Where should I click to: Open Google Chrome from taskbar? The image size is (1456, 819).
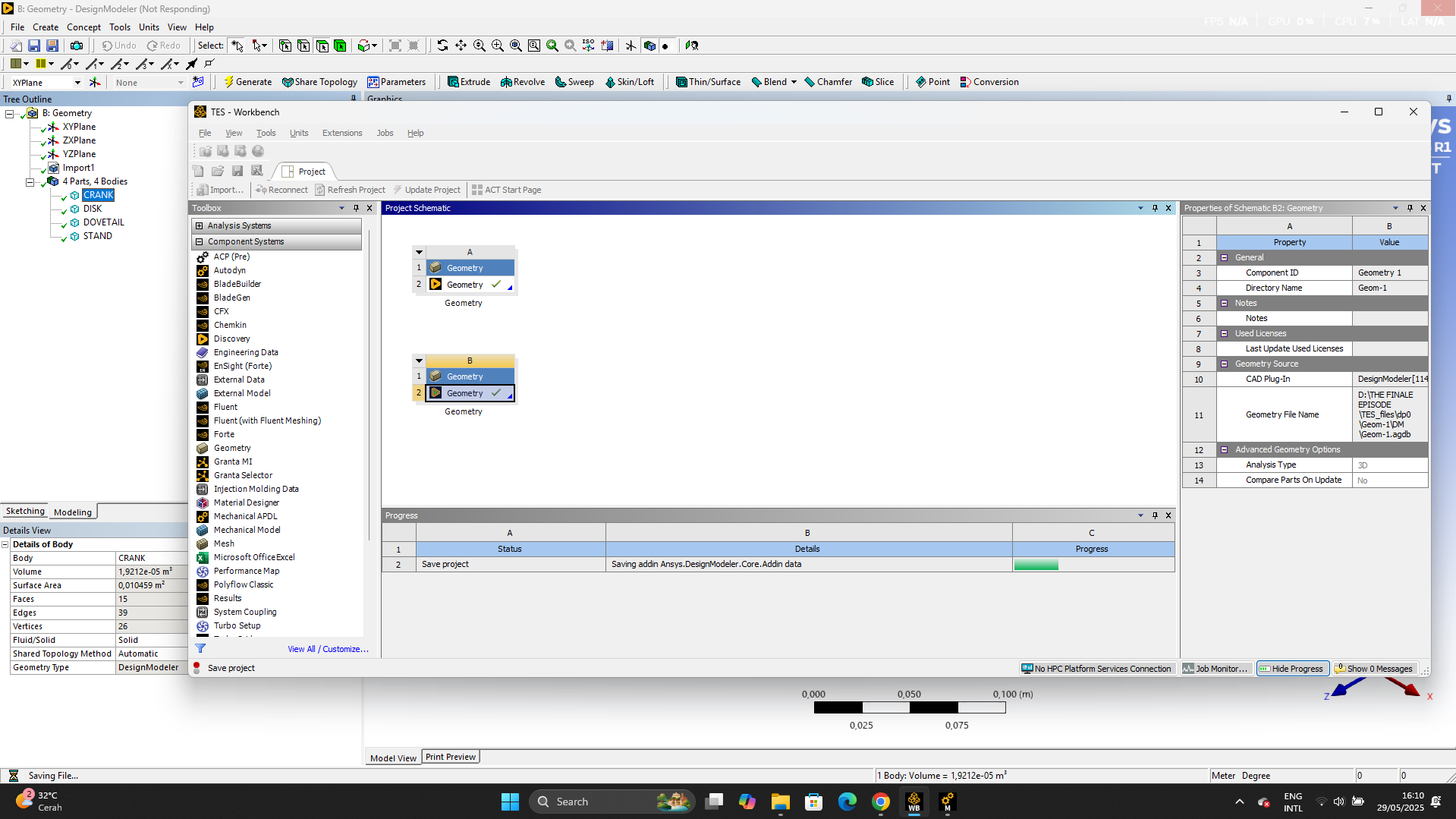(x=881, y=802)
